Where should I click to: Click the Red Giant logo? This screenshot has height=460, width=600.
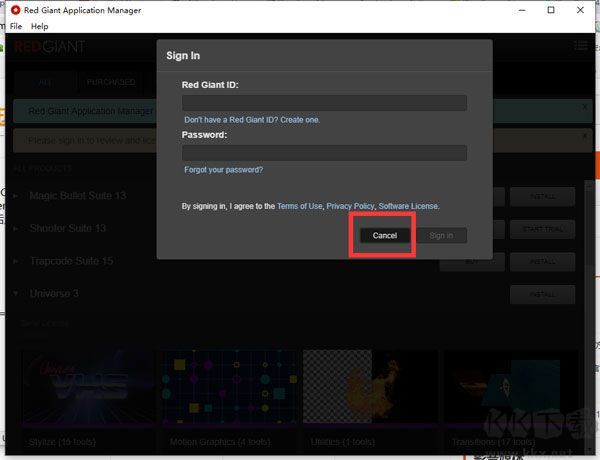click(x=49, y=47)
